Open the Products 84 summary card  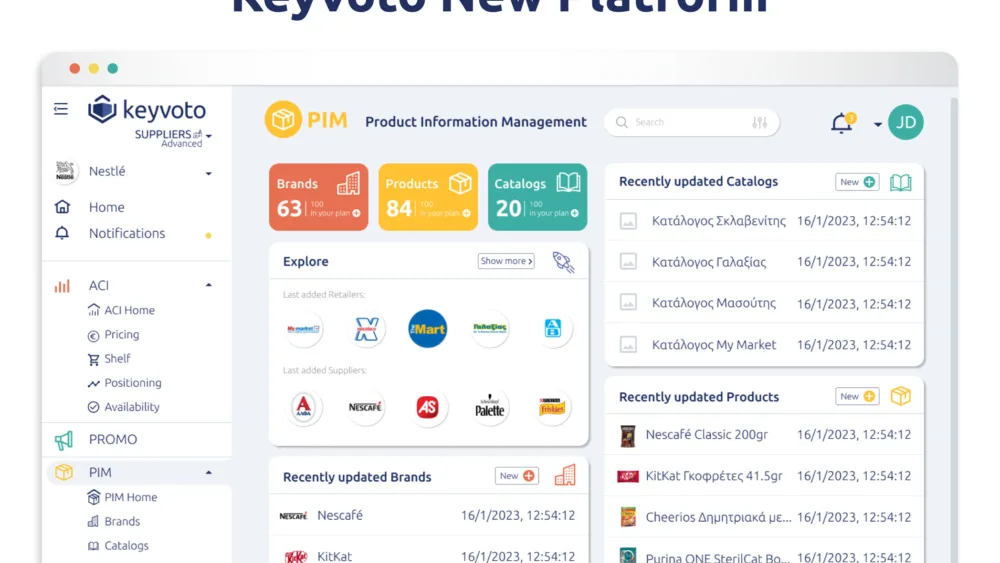428,197
